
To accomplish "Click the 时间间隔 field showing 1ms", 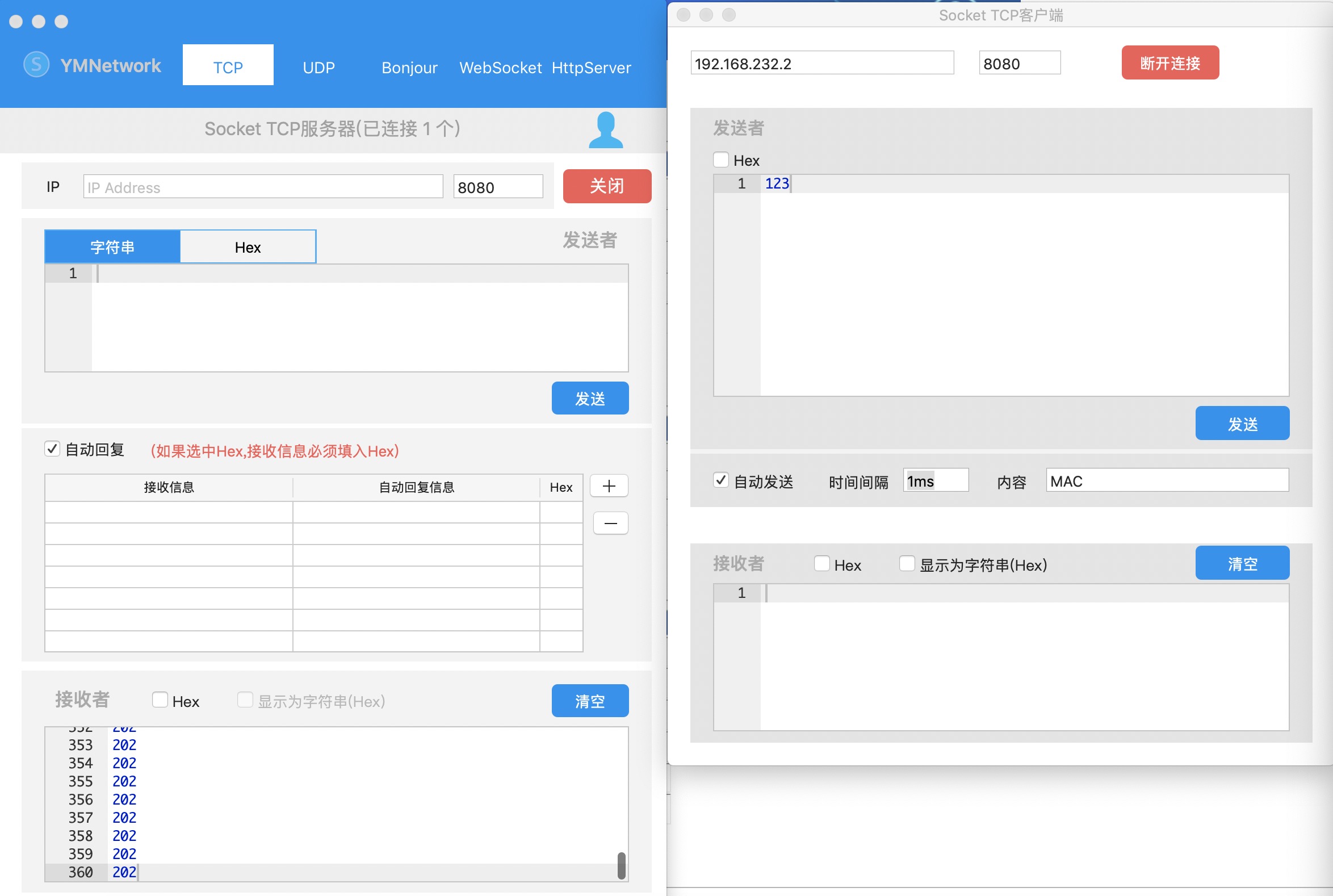I will [x=936, y=480].
